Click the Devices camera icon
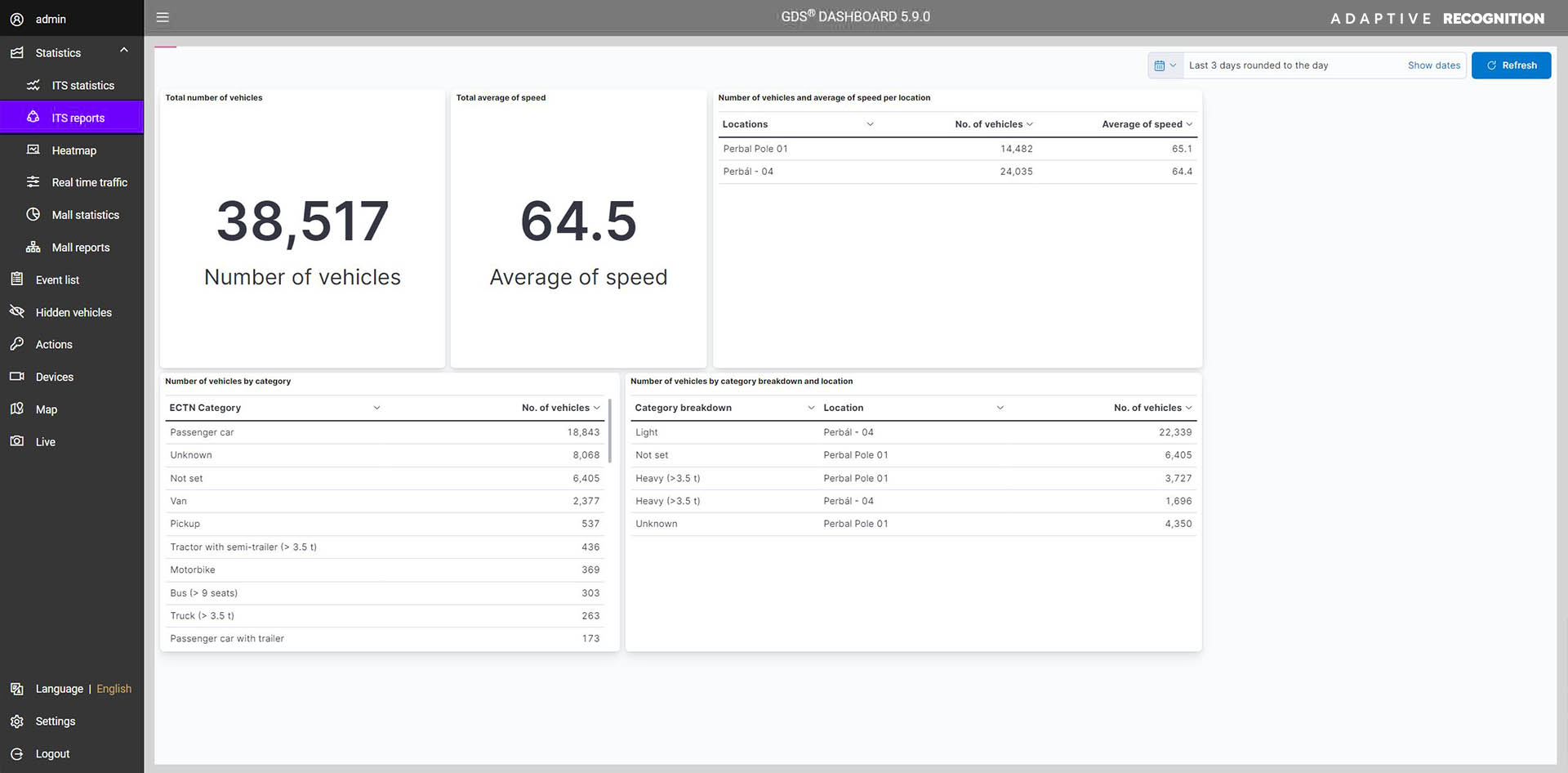 (16, 377)
